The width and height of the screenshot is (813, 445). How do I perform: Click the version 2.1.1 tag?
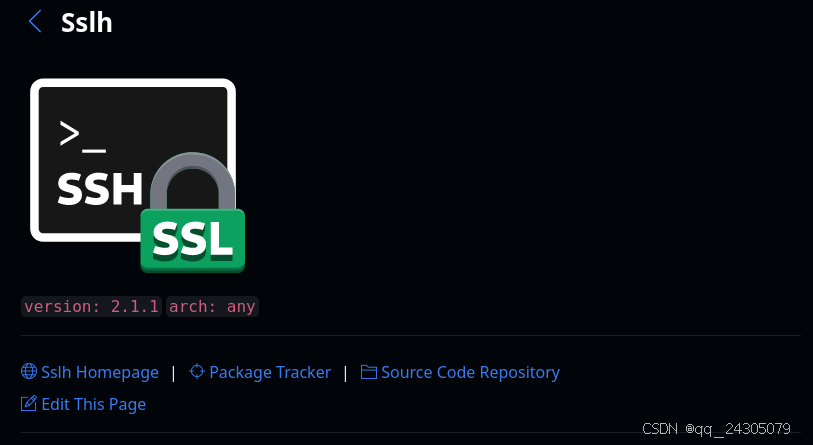pyautogui.click(x=91, y=307)
